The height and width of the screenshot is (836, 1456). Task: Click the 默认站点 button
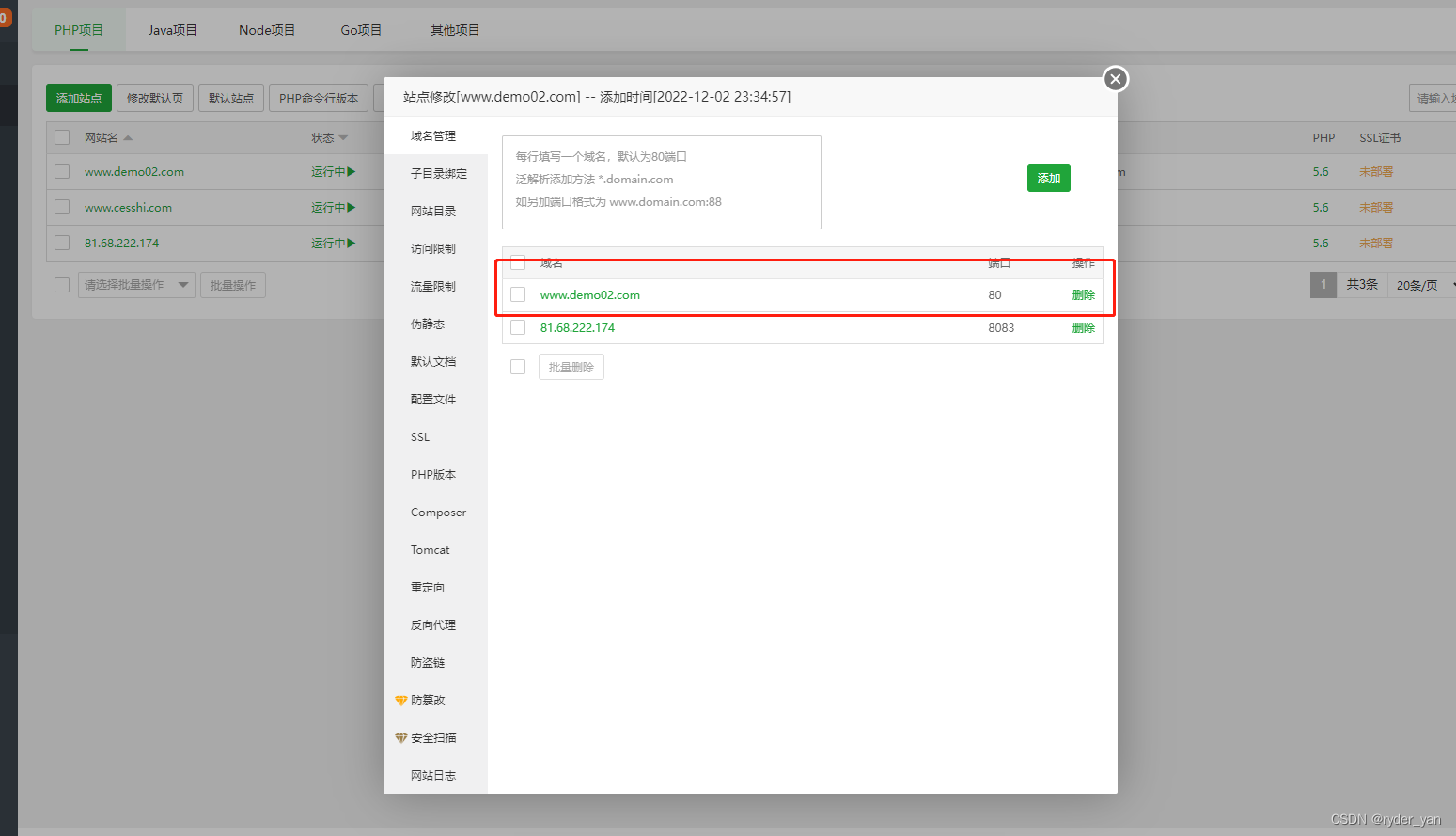(x=231, y=98)
